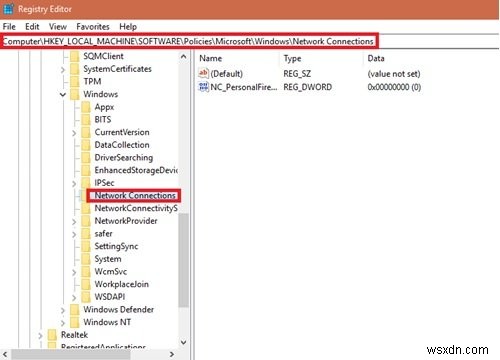
Task: Select the (Default) value name
Action: click(227, 74)
